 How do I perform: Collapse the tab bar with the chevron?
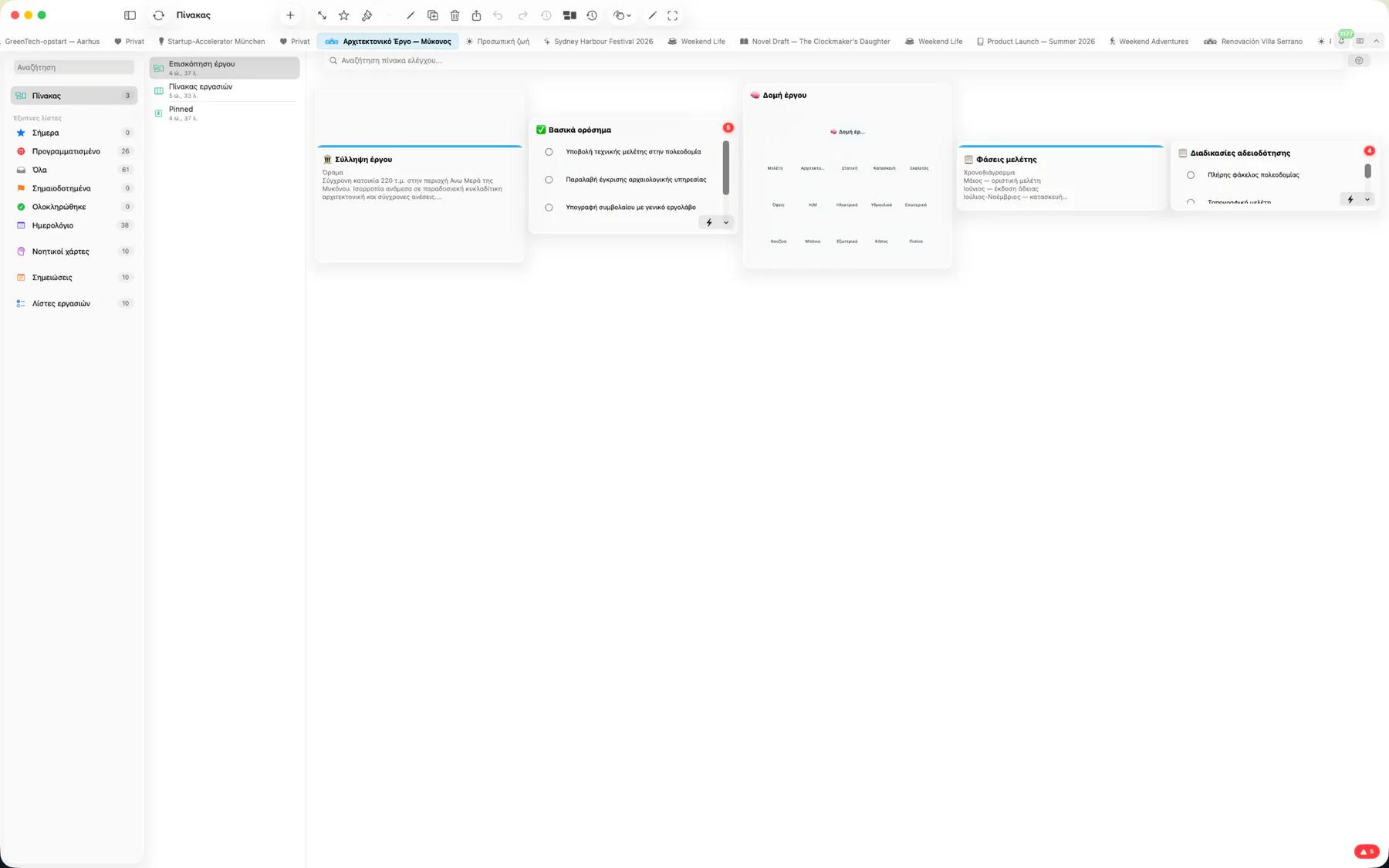(x=1376, y=41)
